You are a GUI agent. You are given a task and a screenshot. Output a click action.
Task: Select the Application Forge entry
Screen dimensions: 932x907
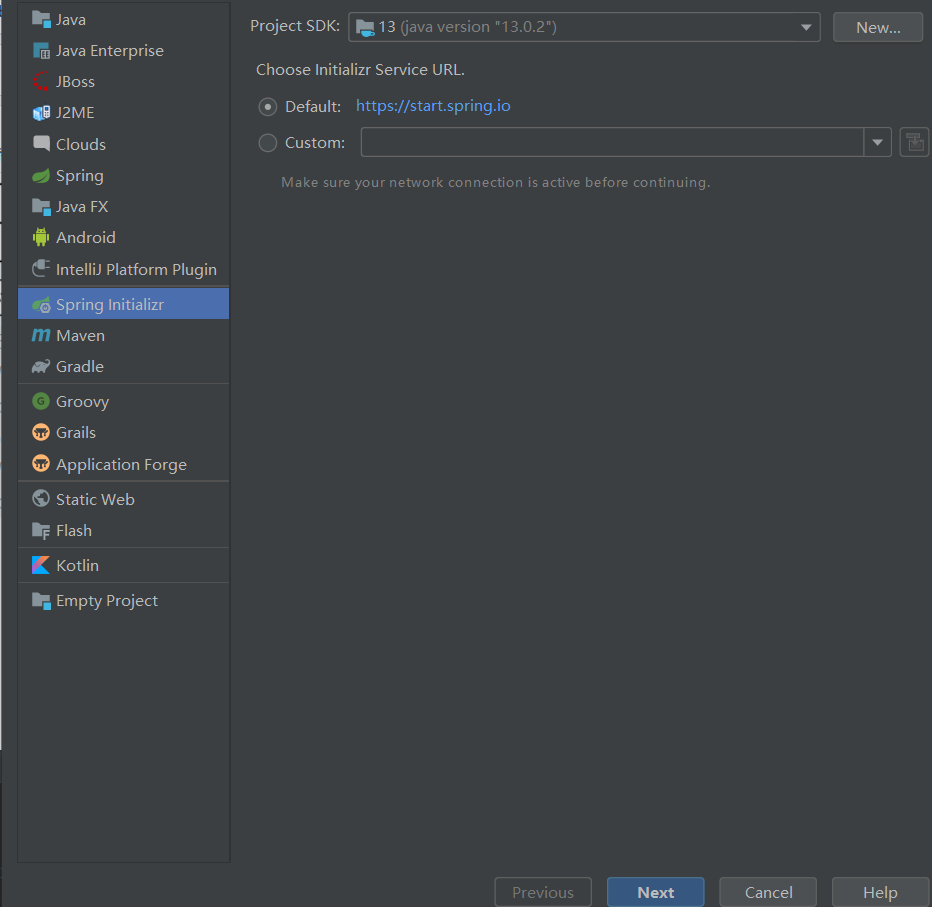[x=124, y=464]
